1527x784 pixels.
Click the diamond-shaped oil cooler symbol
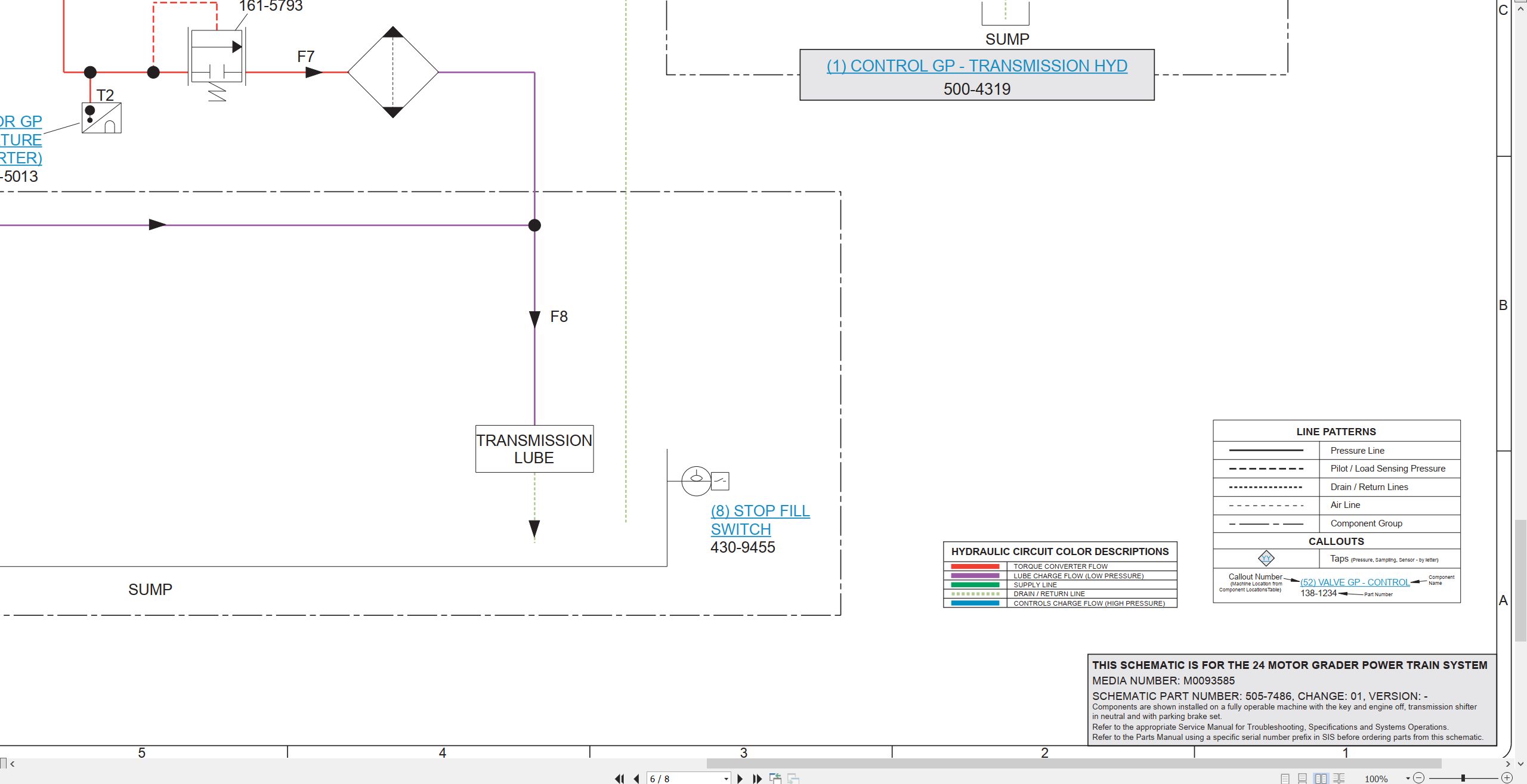click(393, 72)
